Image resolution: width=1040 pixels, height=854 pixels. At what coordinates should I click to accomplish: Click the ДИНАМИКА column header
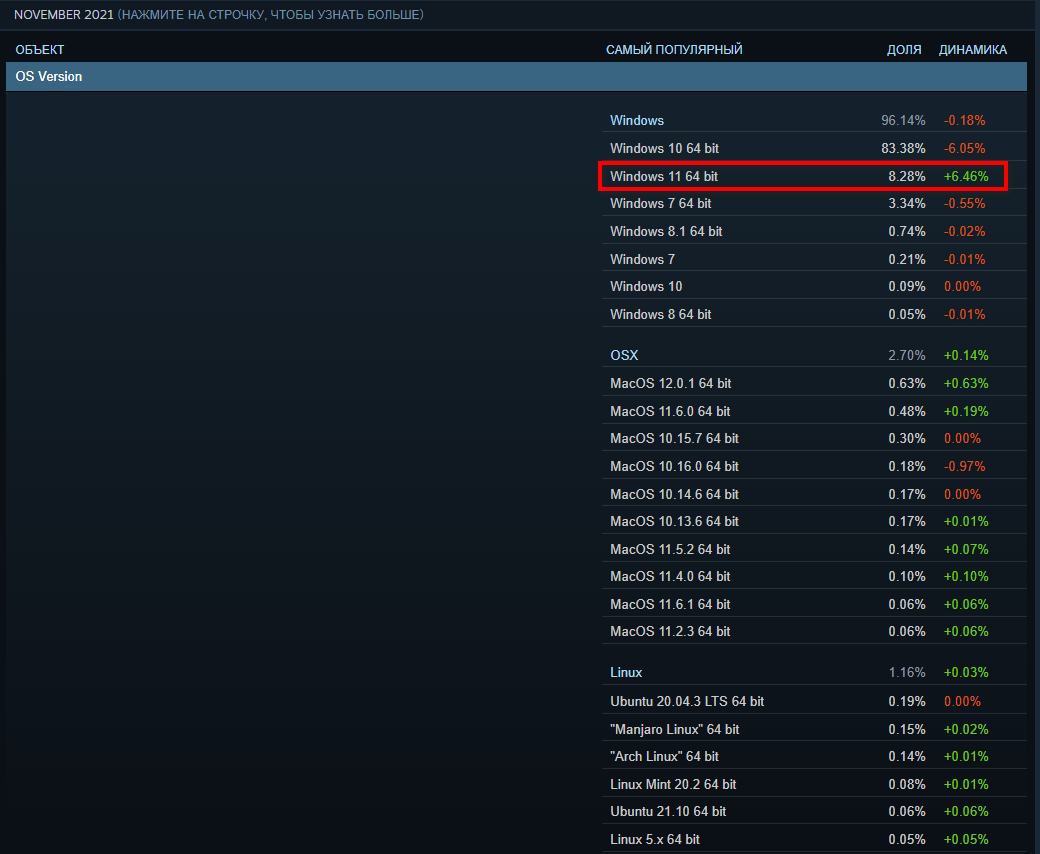point(972,50)
